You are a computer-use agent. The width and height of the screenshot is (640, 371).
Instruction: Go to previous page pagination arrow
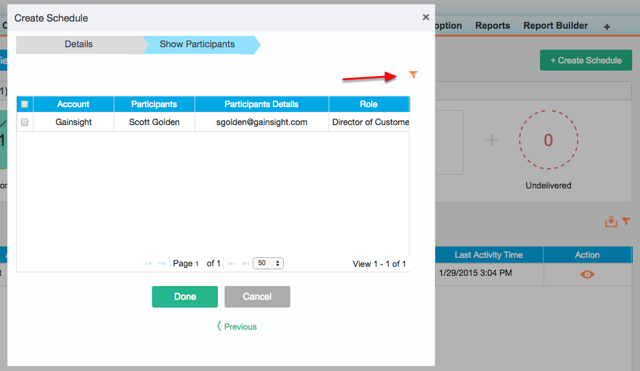pyautogui.click(x=162, y=264)
